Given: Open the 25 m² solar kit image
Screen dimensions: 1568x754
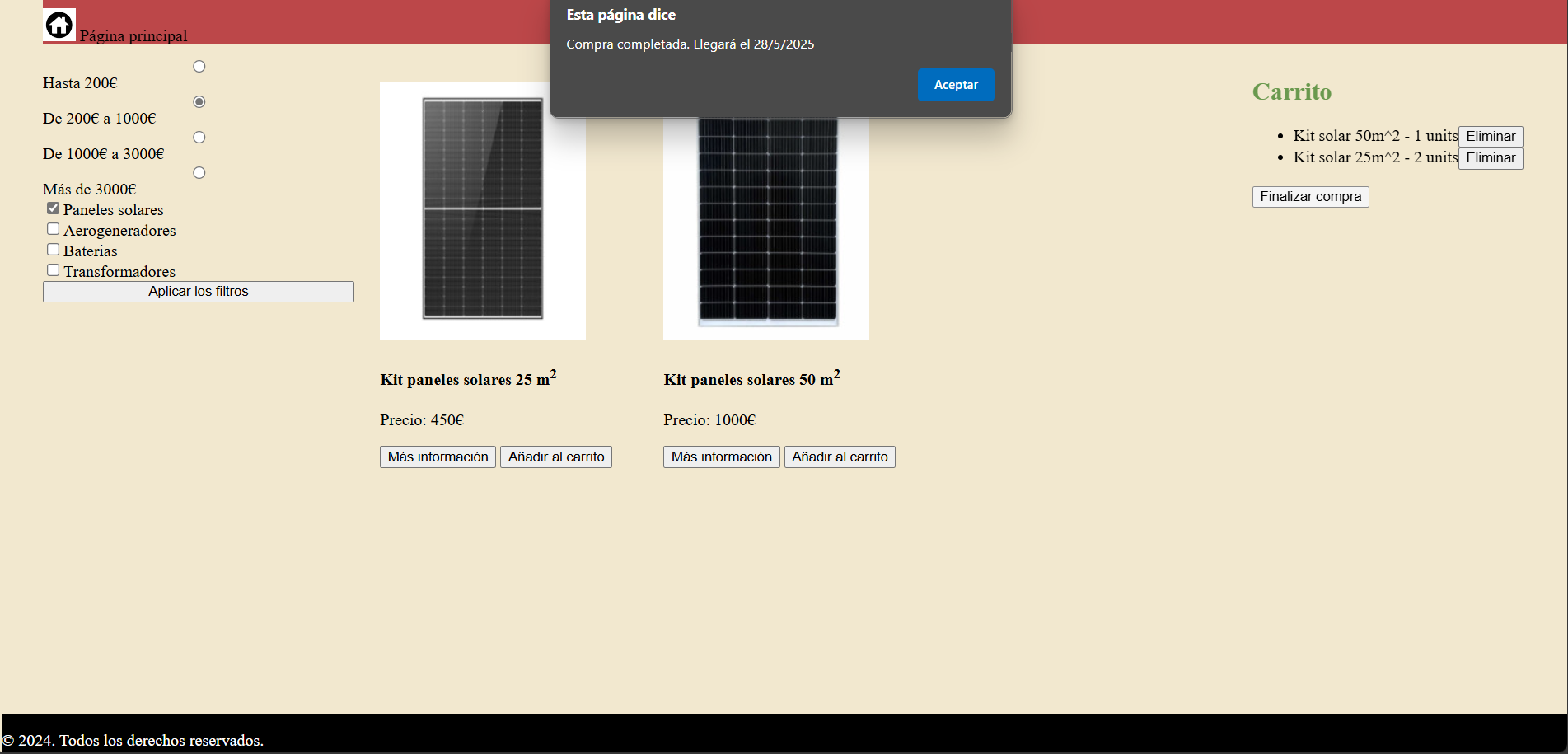Looking at the screenshot, I should coord(483,210).
